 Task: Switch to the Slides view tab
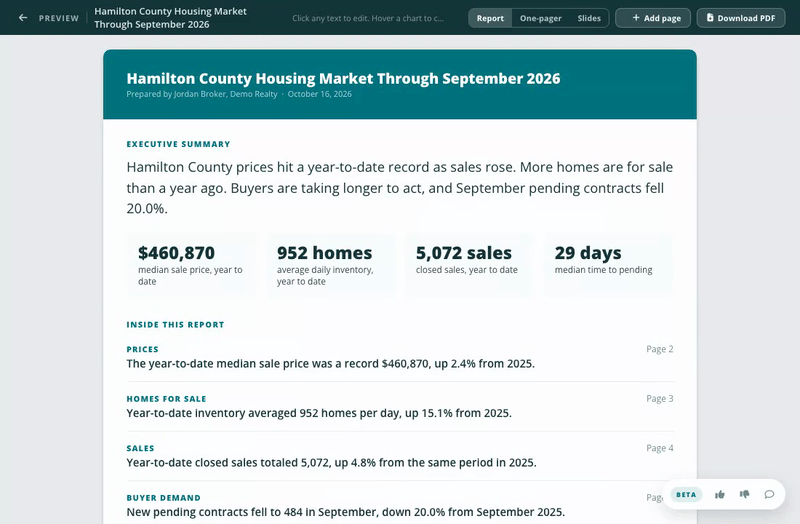pos(589,18)
